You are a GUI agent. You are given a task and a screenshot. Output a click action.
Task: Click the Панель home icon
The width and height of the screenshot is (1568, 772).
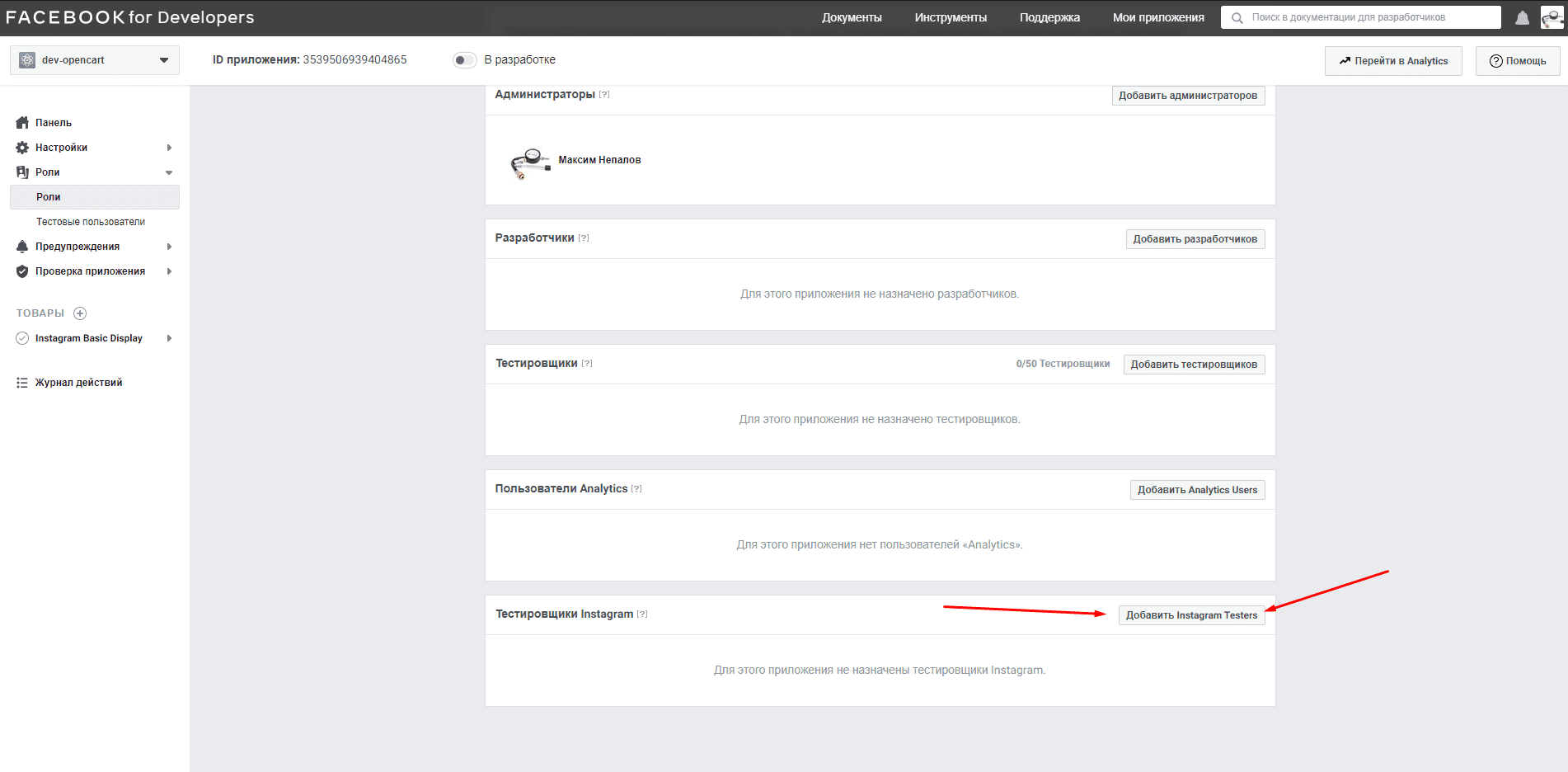[22, 123]
